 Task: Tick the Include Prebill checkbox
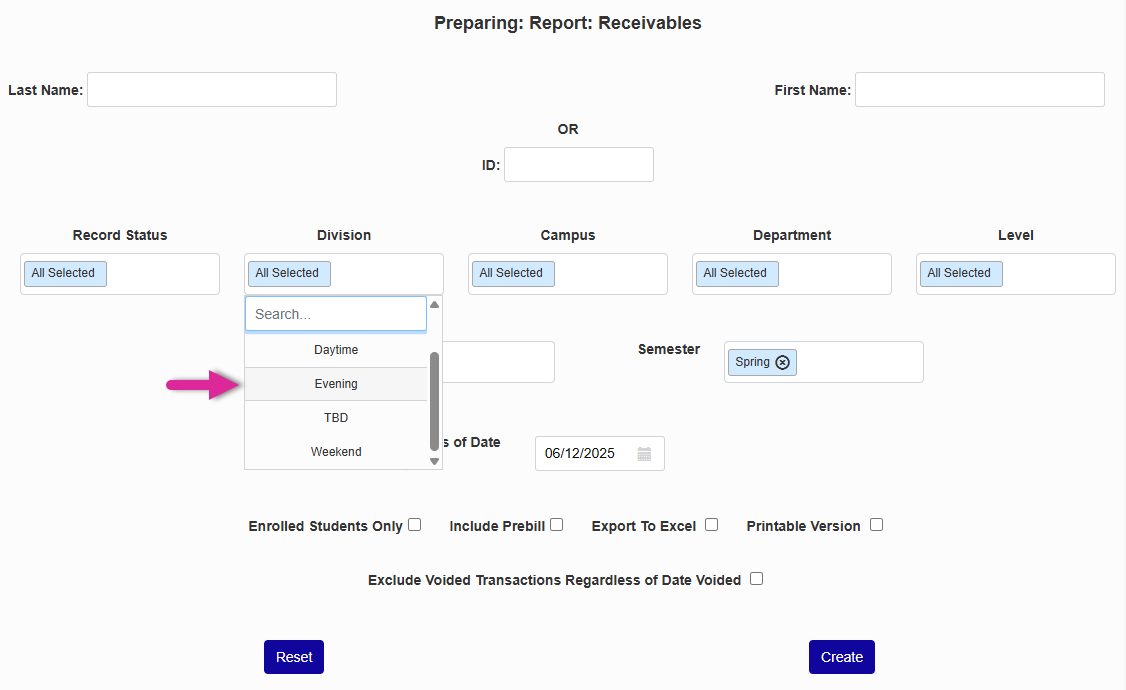[557, 524]
